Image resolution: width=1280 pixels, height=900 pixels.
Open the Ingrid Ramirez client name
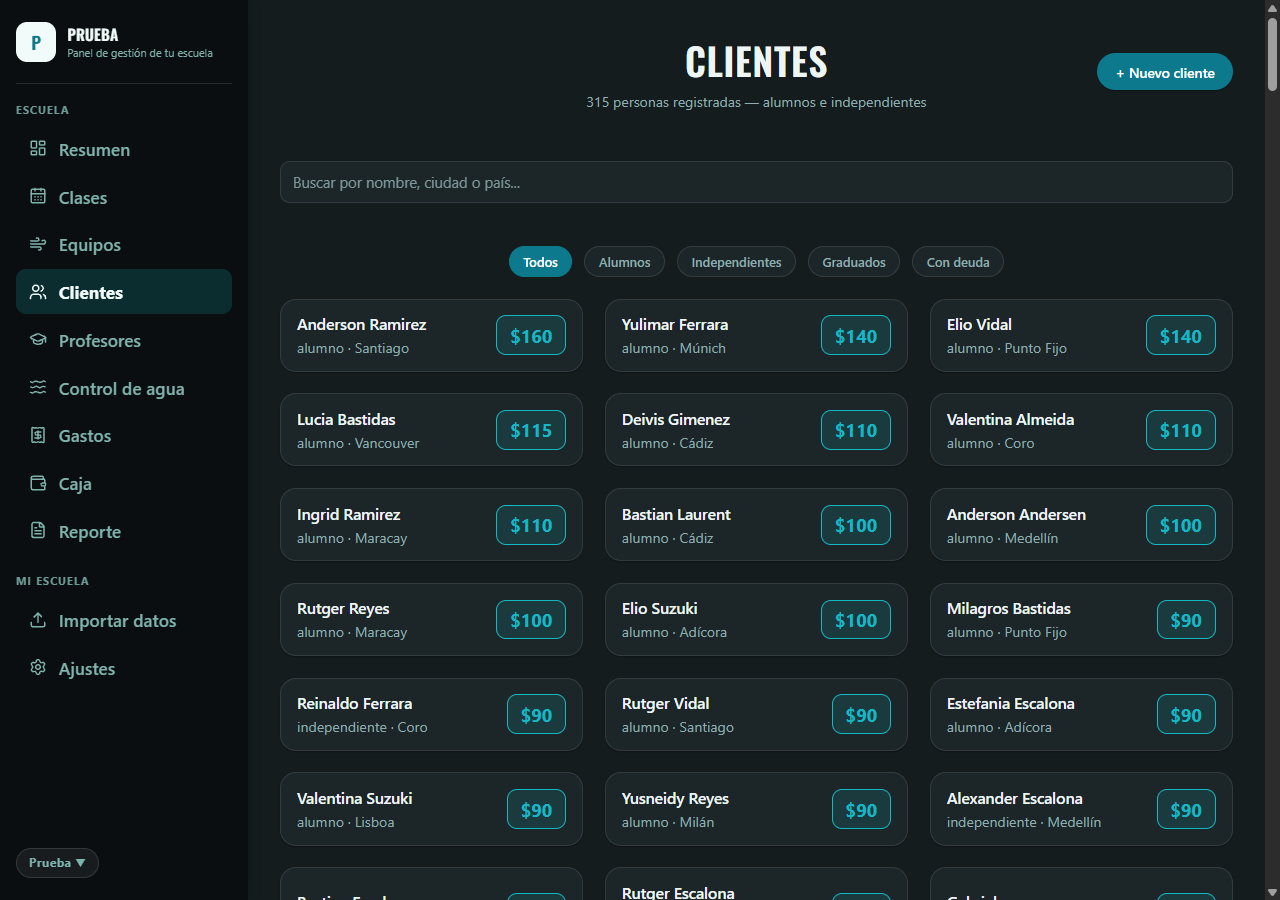[348, 514]
